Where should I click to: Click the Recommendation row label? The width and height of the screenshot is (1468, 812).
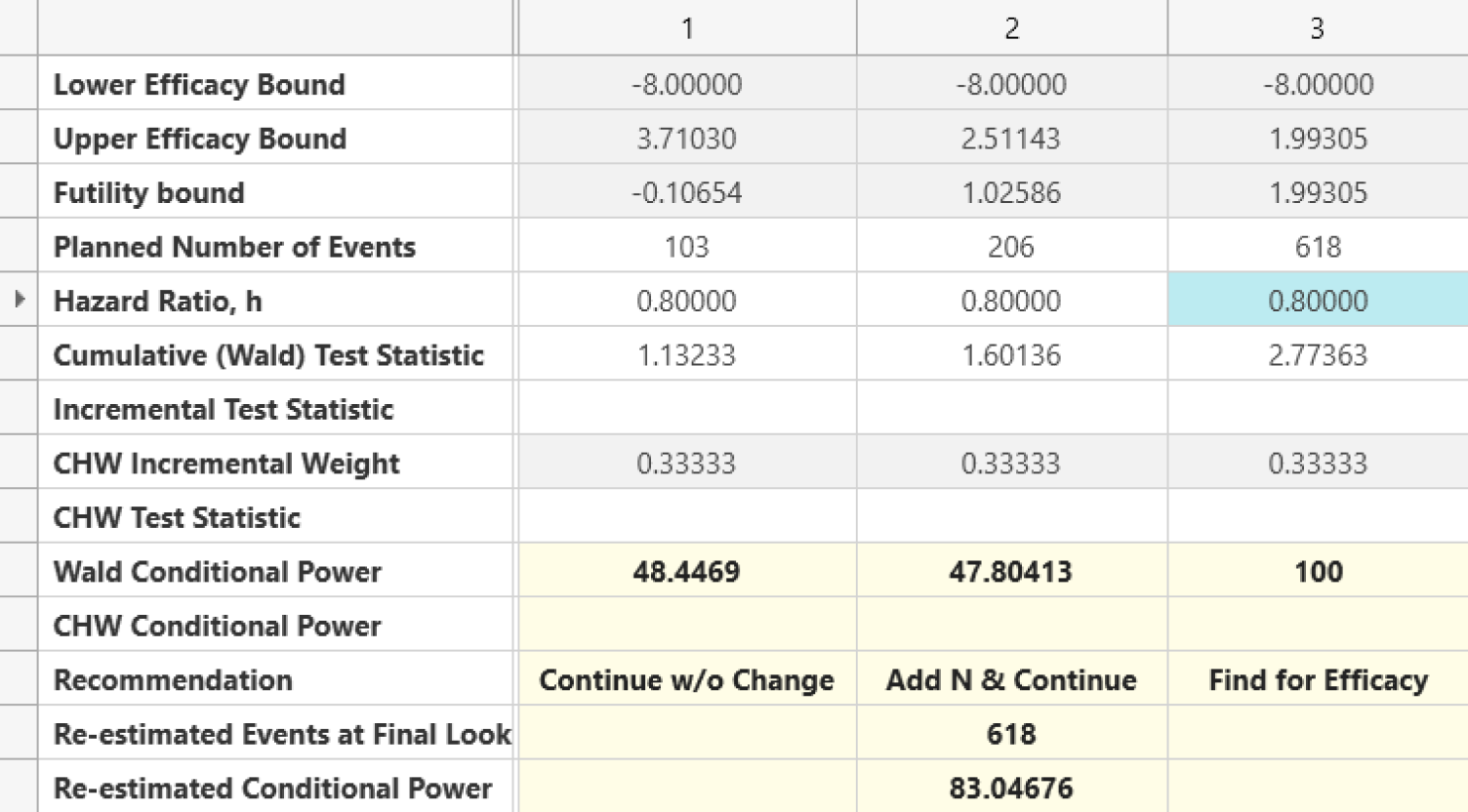click(173, 680)
